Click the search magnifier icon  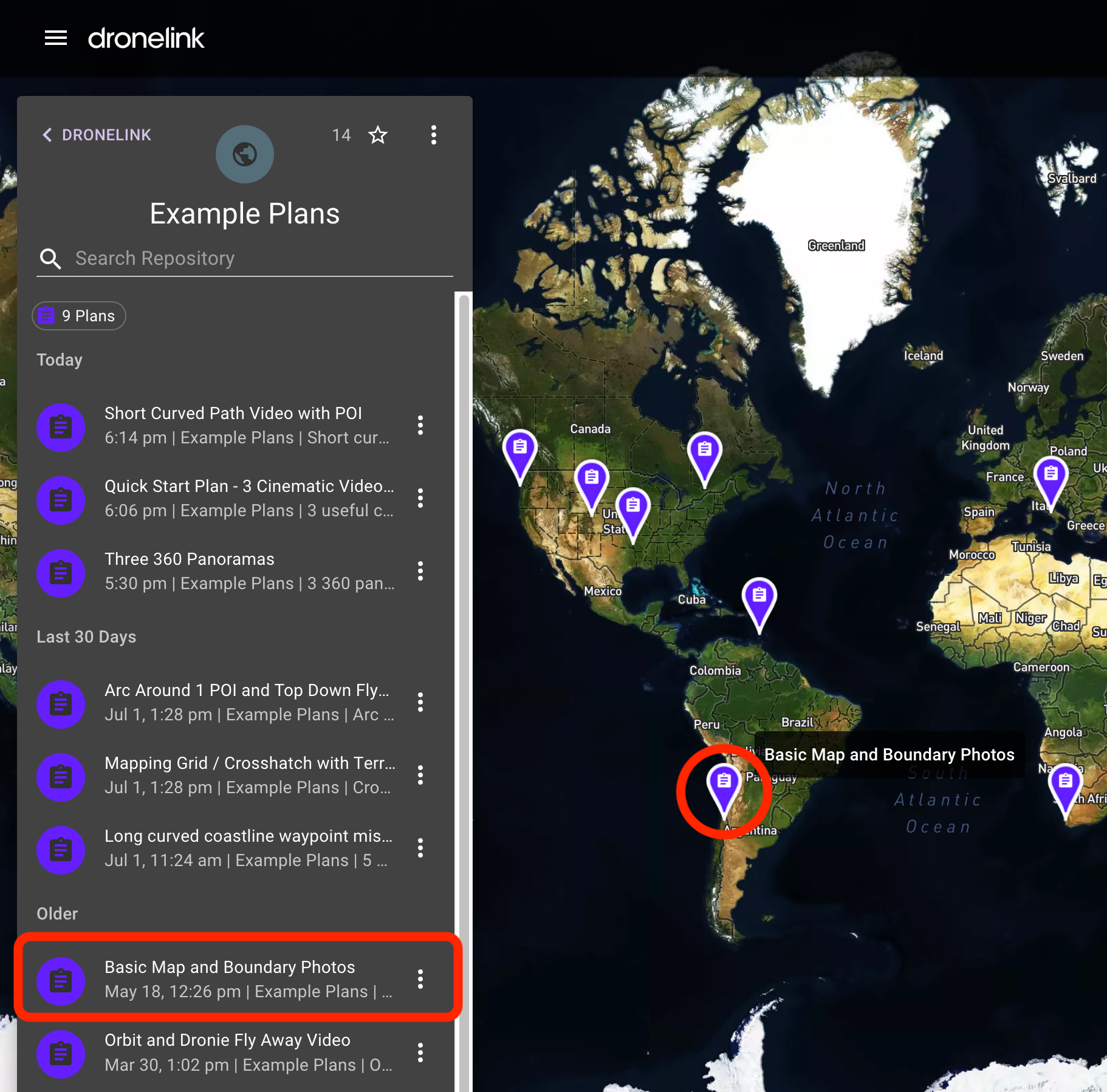pyautogui.click(x=50, y=259)
